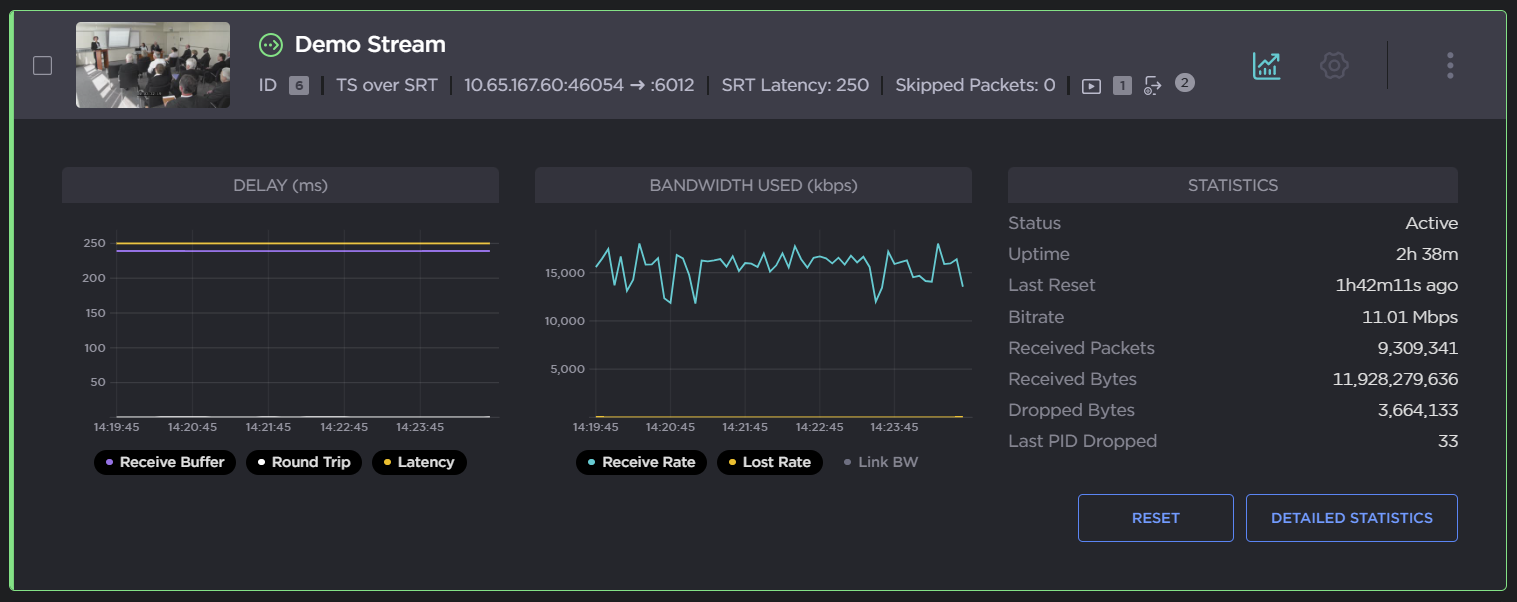Open the stream settings gear icon
The height and width of the screenshot is (602, 1517).
(x=1334, y=66)
